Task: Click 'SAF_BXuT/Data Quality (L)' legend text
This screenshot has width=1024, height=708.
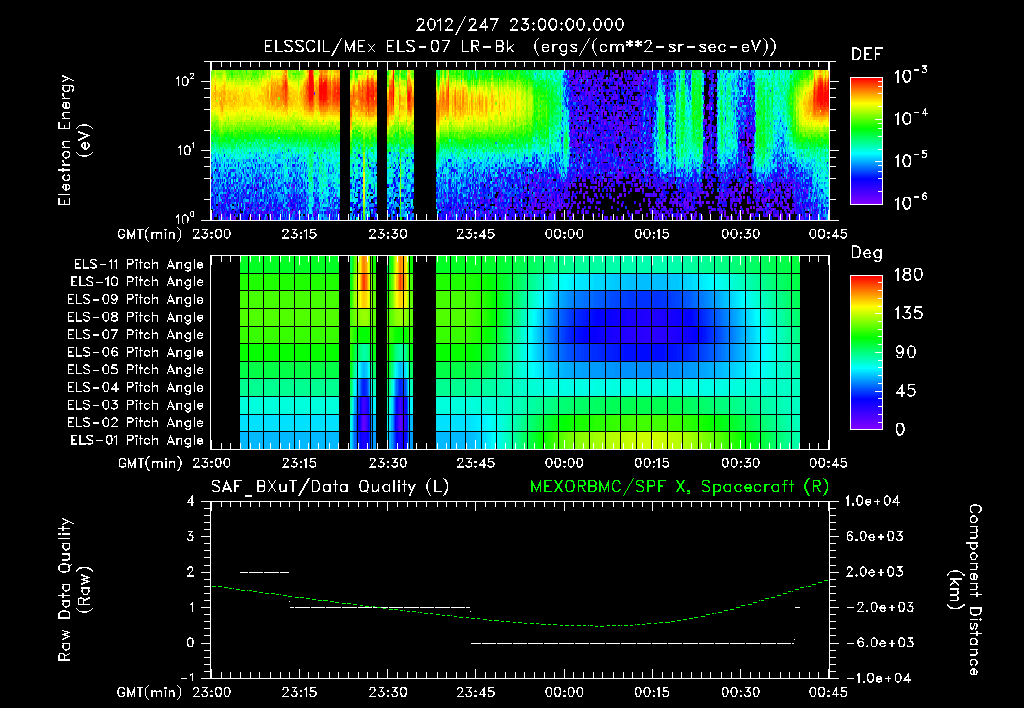Action: [x=330, y=487]
